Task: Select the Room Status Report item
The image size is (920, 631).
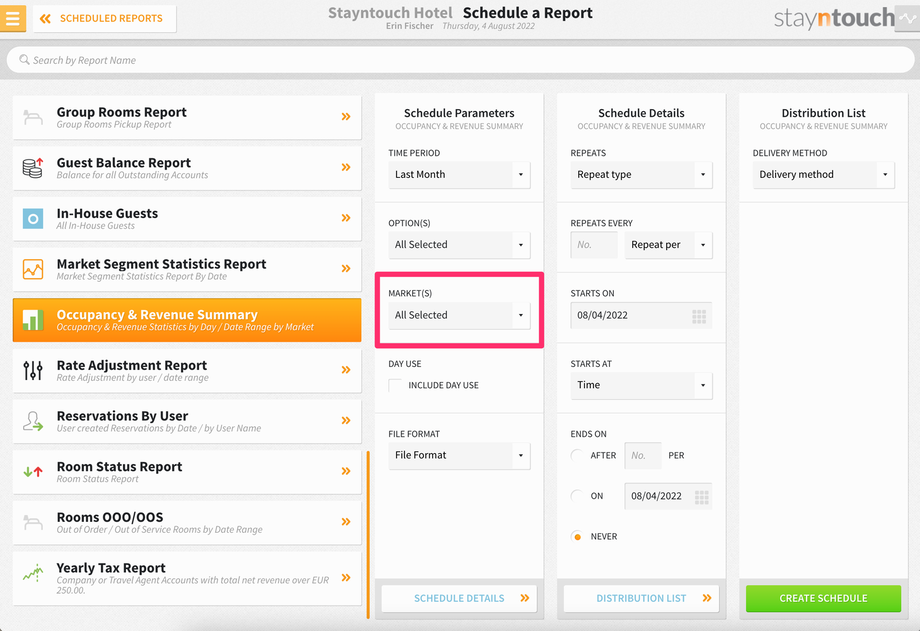Action: [x=187, y=471]
